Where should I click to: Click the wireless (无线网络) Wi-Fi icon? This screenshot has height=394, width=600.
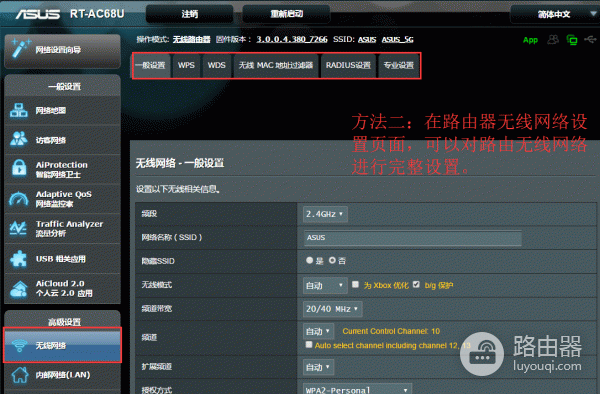(19, 345)
